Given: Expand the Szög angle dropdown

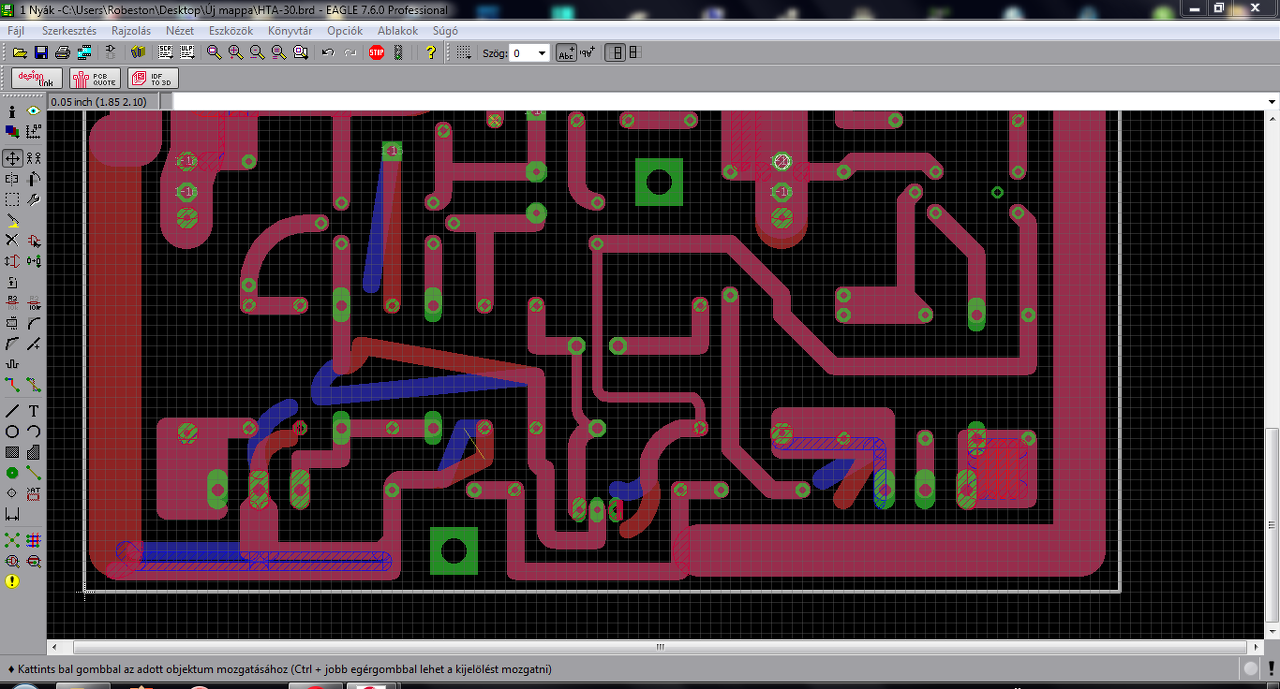Looking at the screenshot, I should 542,53.
